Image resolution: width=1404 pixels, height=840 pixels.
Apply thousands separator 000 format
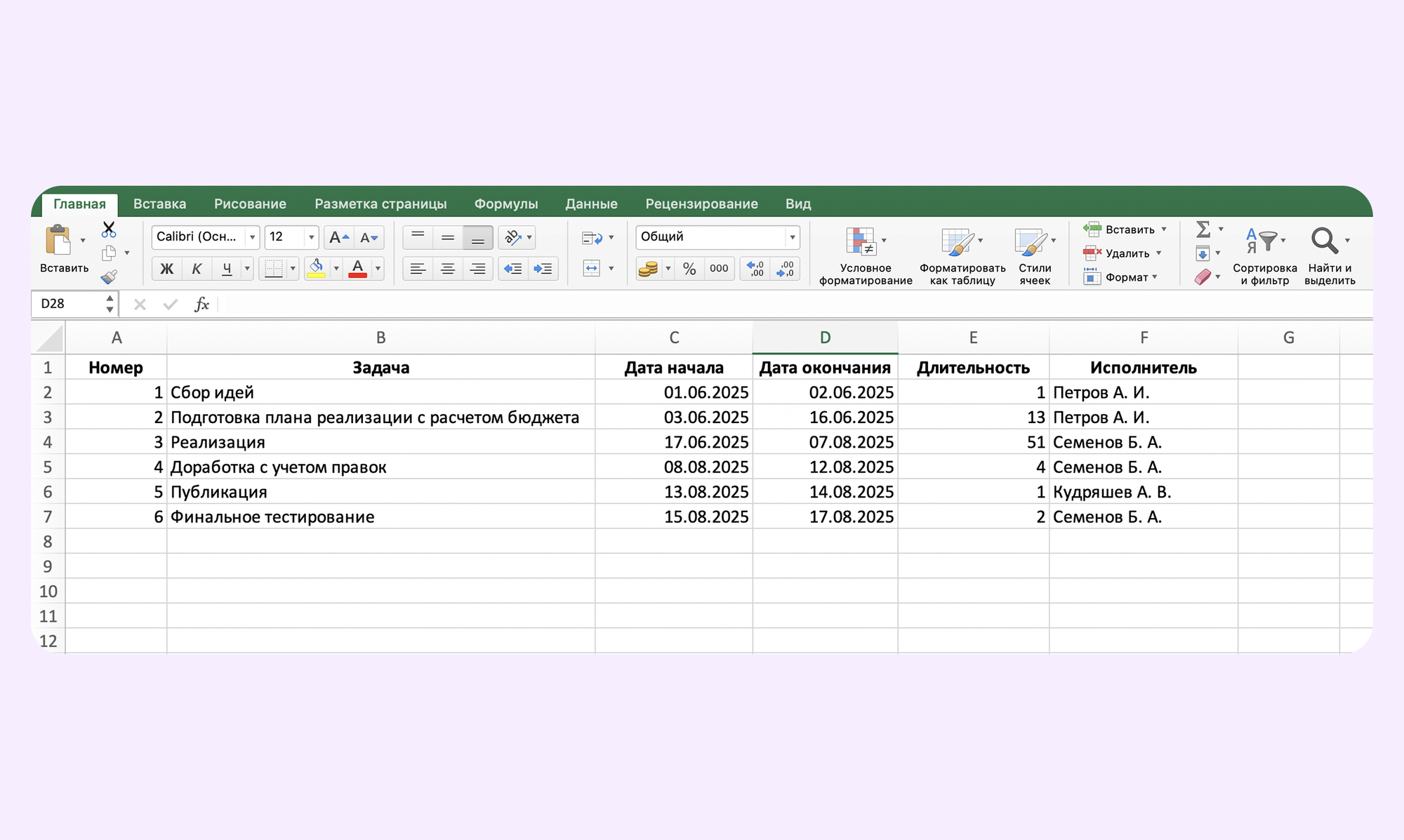click(x=719, y=269)
